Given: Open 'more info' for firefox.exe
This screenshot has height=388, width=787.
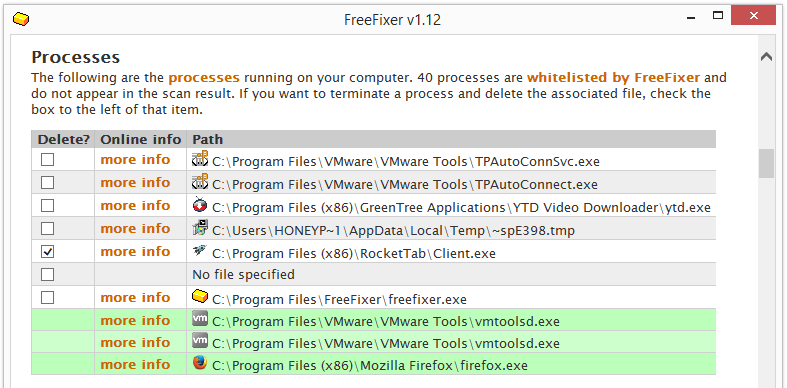Looking at the screenshot, I should [135, 364].
